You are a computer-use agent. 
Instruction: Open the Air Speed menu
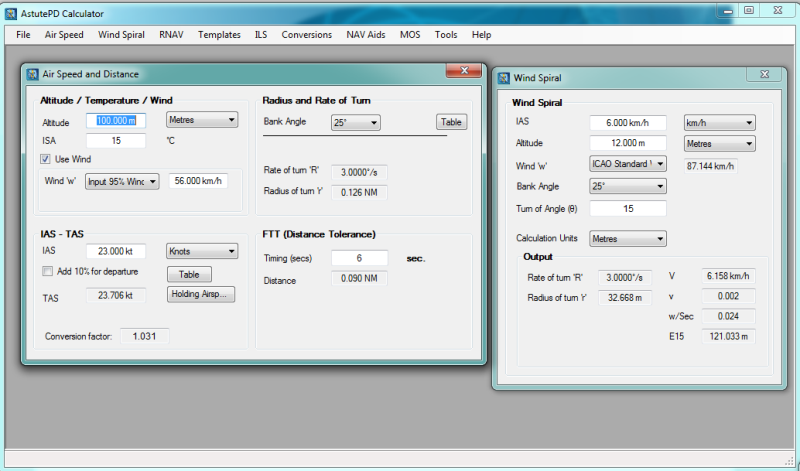pyautogui.click(x=64, y=35)
